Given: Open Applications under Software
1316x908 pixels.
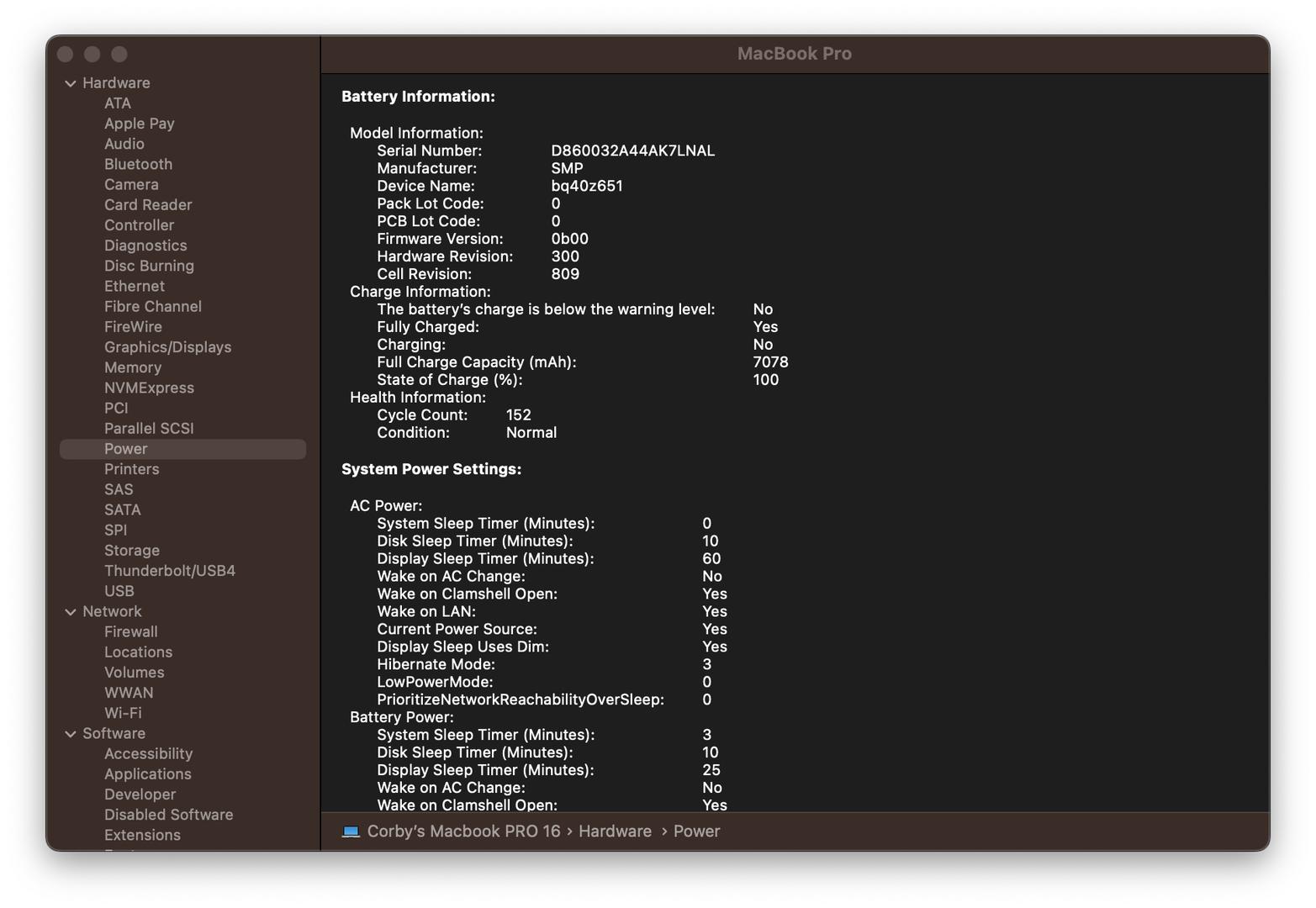Looking at the screenshot, I should click(x=148, y=774).
